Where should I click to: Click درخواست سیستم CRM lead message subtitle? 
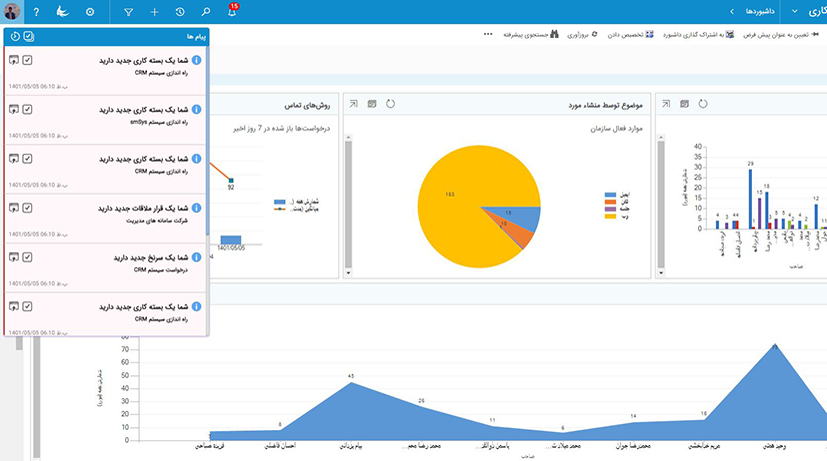[161, 270]
